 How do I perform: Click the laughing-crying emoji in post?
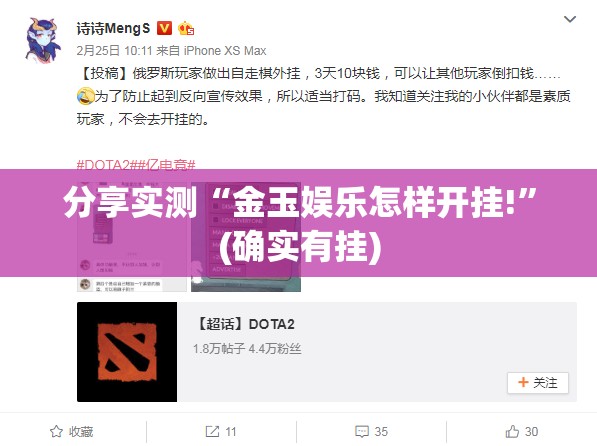[x=85, y=96]
